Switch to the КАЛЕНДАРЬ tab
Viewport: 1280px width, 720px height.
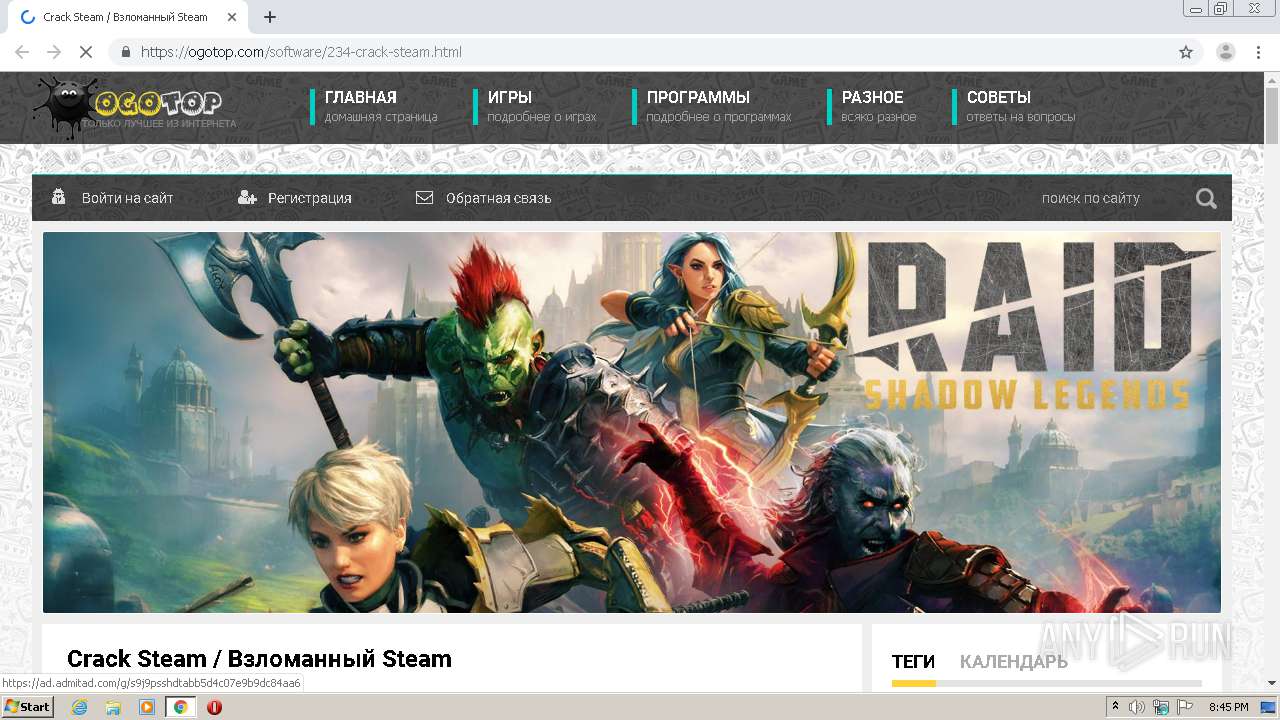click(1013, 662)
